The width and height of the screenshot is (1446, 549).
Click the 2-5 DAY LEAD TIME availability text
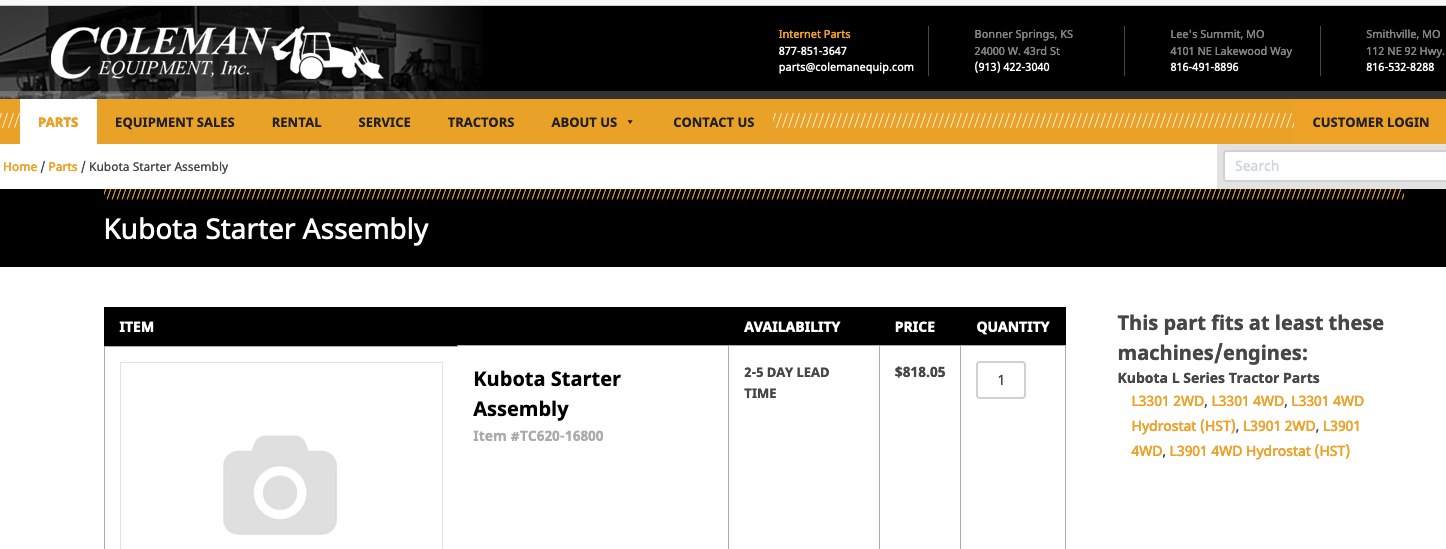coord(786,383)
